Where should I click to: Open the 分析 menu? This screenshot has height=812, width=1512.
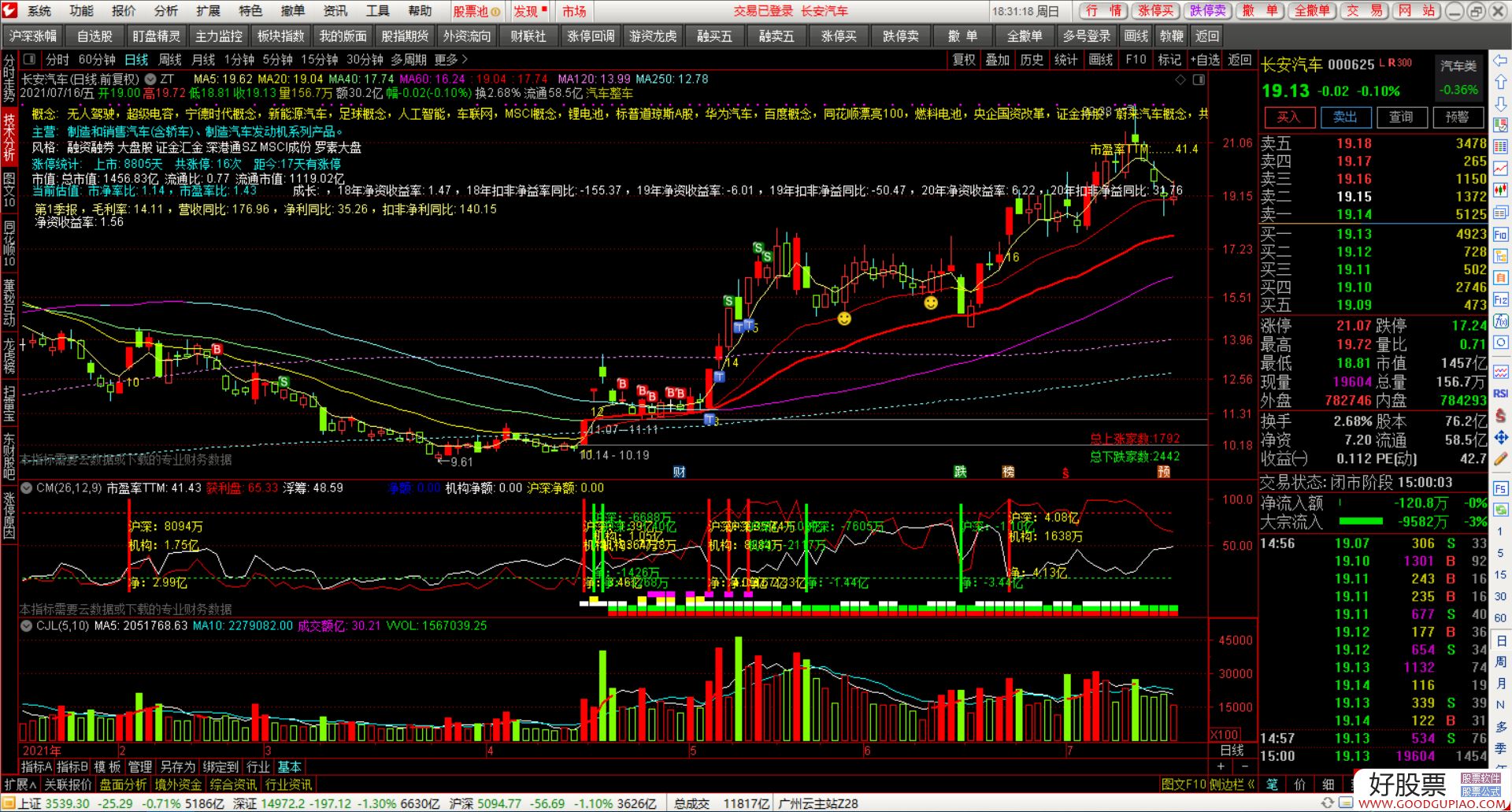(165, 11)
